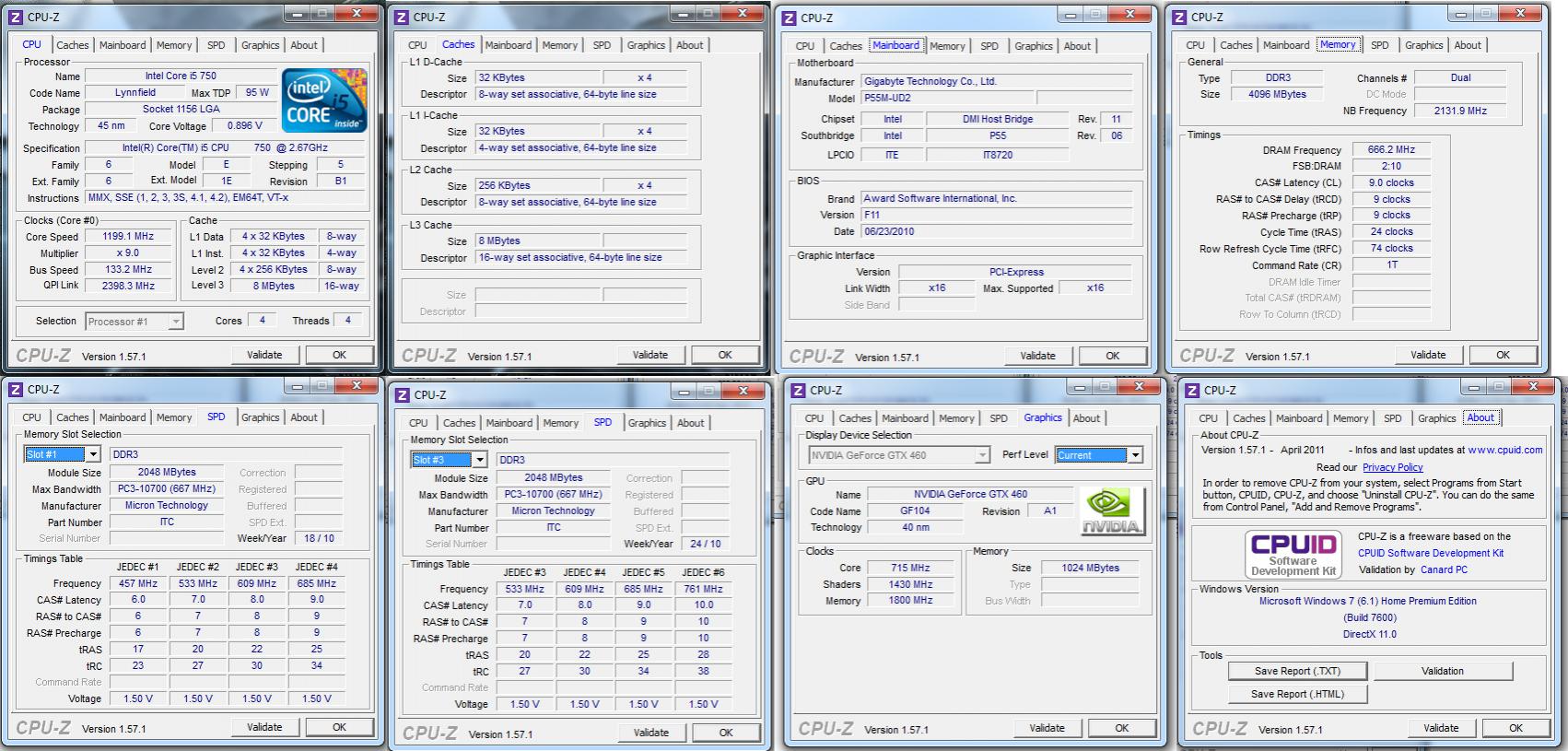Click the BIOS Date value 06/23/2010
Viewport: 1568px width, 751px height.
[996, 231]
